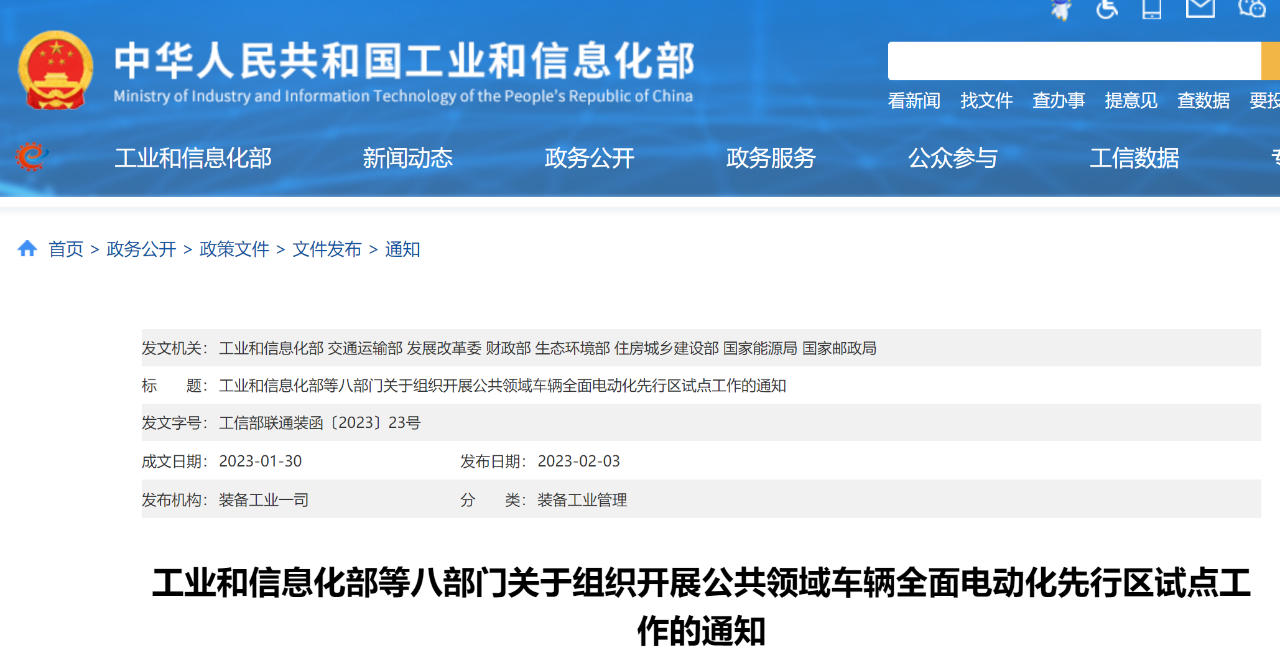This screenshot has width=1280, height=671.
Task: Open the 政务服务 navigation menu
Action: 770,158
